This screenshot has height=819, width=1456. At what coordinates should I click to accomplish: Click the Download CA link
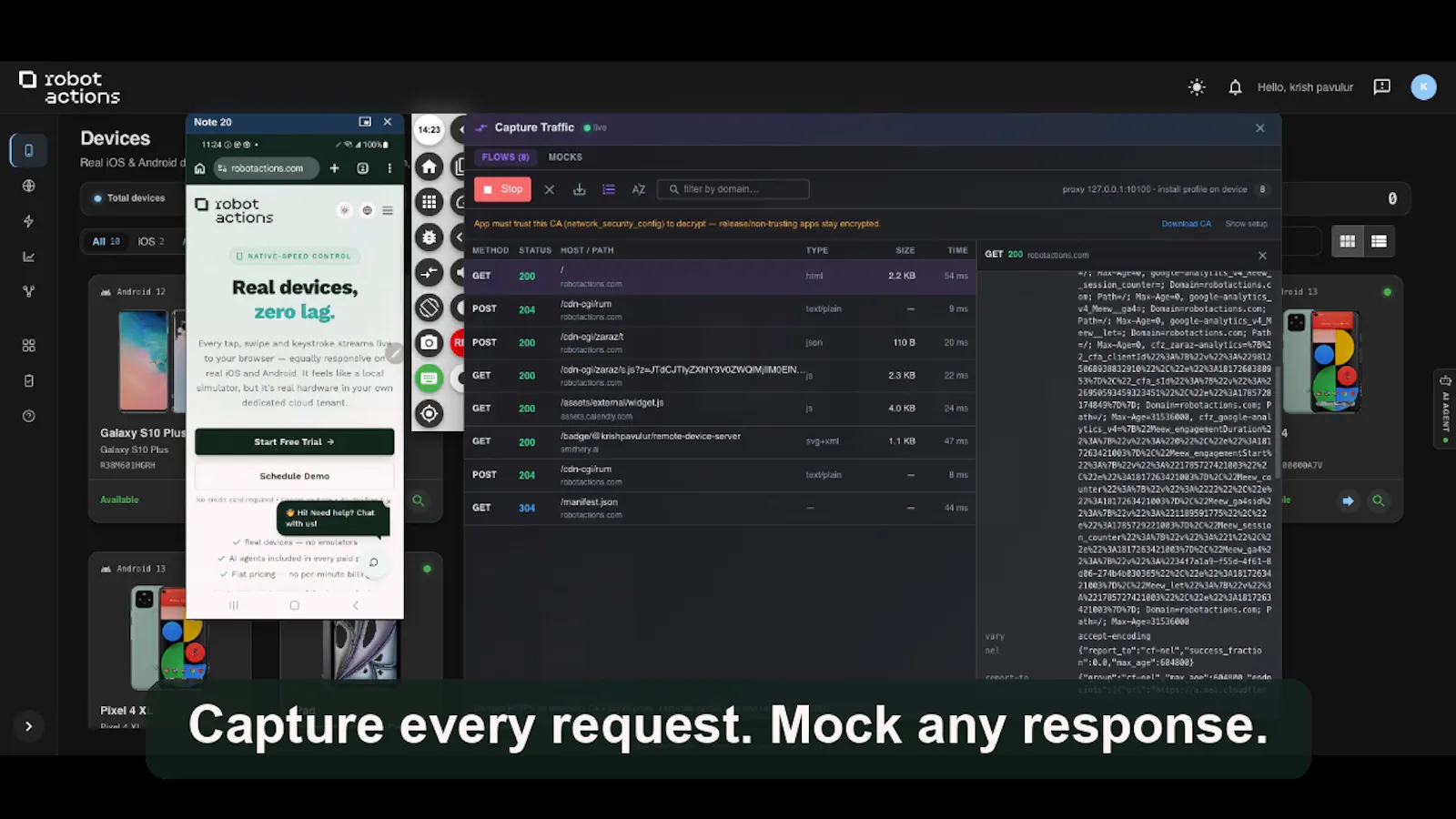(1187, 224)
